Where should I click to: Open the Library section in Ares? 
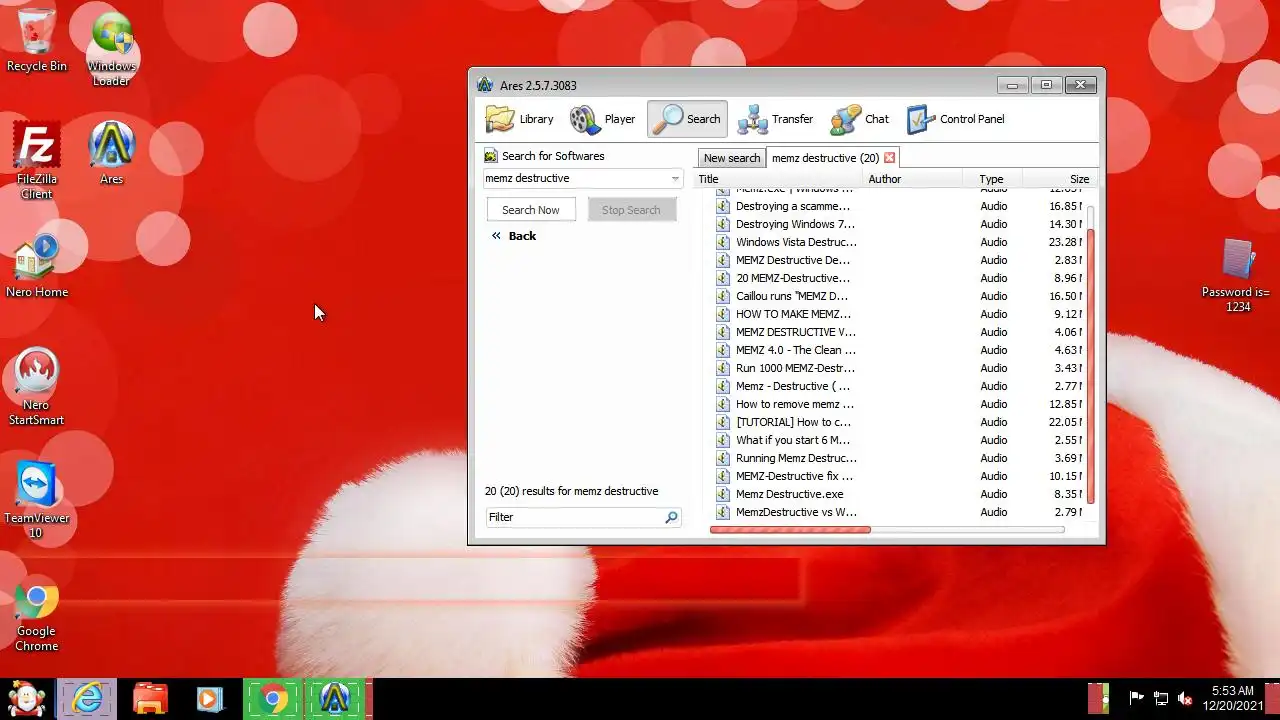pos(519,119)
